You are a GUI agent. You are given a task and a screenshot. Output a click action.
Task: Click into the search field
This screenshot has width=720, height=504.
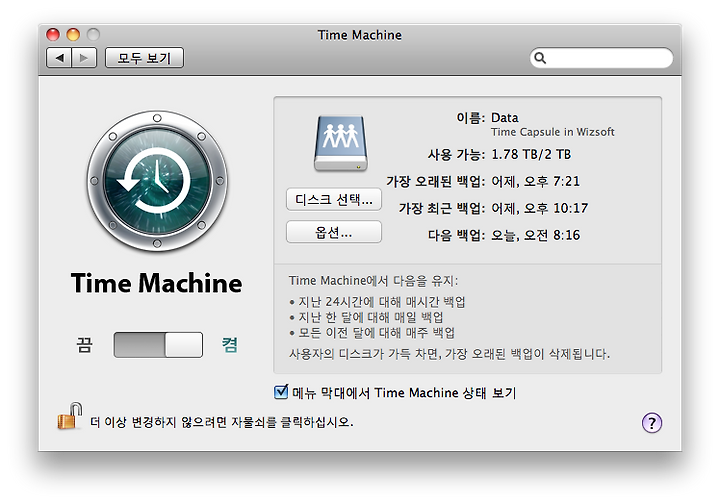point(601,58)
